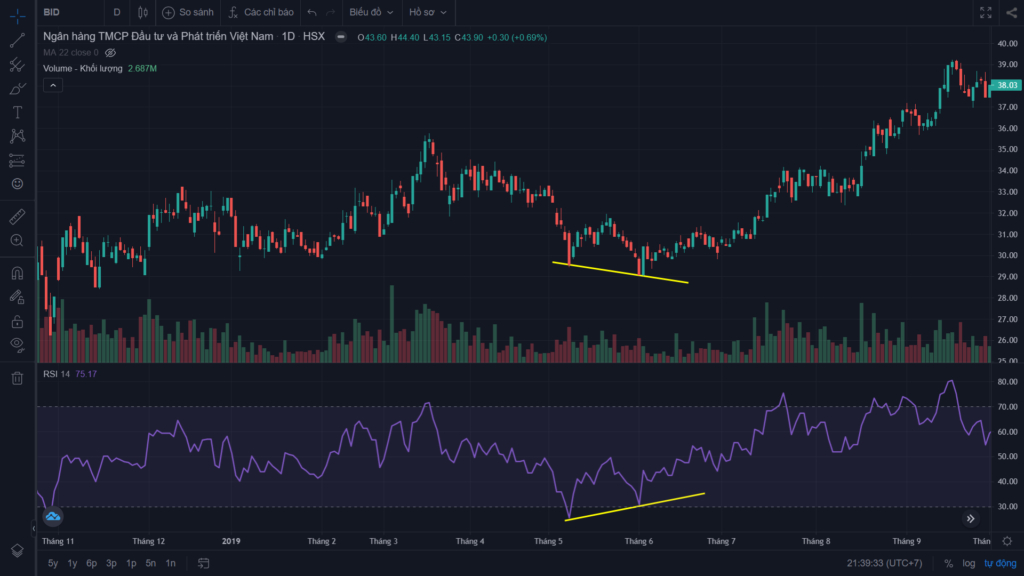Click the Volume - Khối lượng legend
Screen dimensions: 1024x576
(x=83, y=69)
